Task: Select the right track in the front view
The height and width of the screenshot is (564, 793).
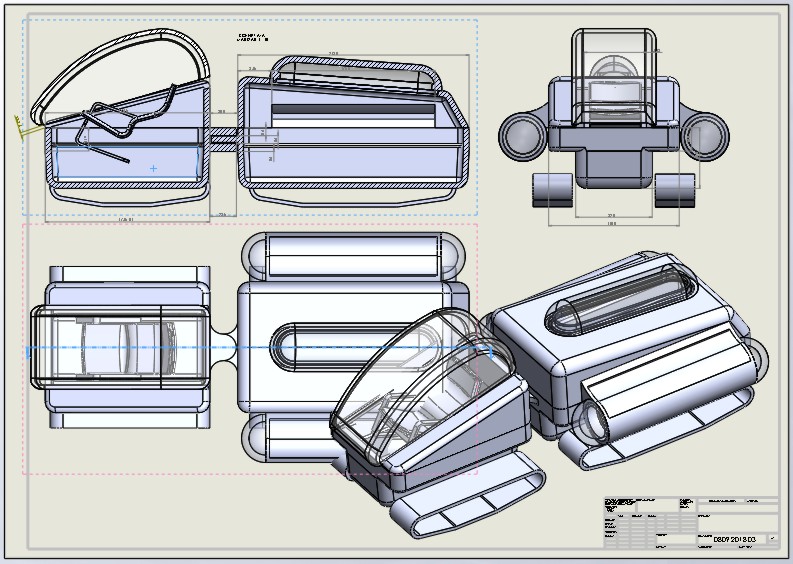Action: 675,190
